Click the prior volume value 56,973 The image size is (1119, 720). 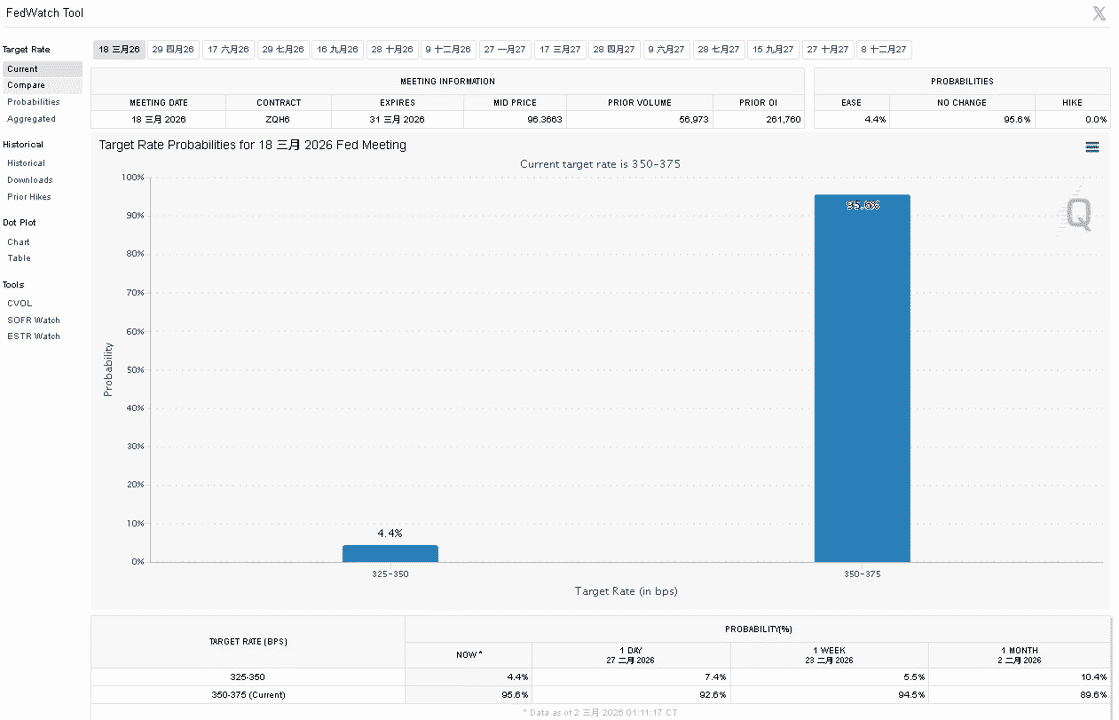pyautogui.click(x=694, y=120)
